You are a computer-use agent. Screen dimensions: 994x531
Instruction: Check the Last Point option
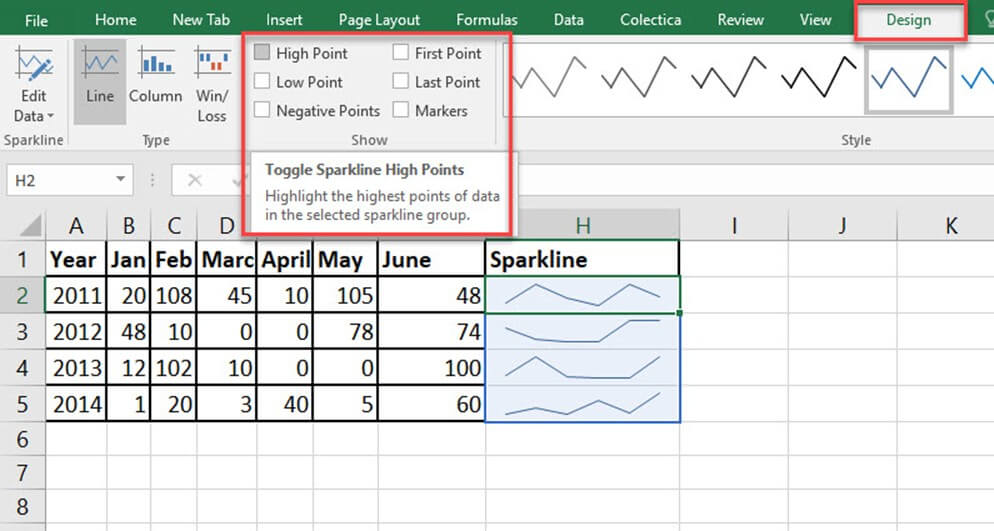point(401,82)
